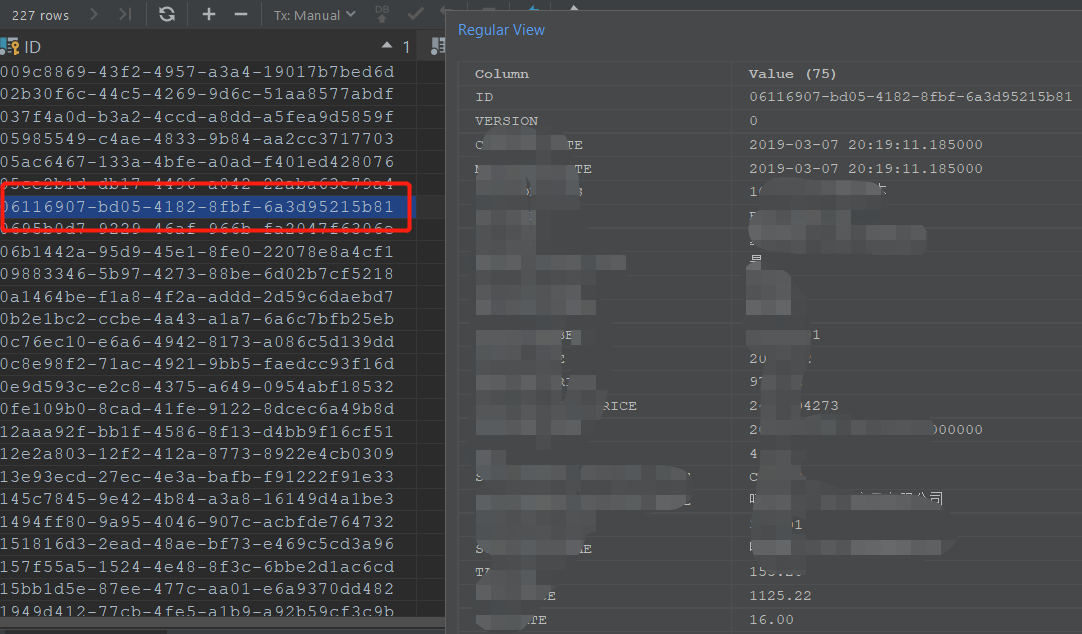Jump to the last page of rows

[124, 14]
